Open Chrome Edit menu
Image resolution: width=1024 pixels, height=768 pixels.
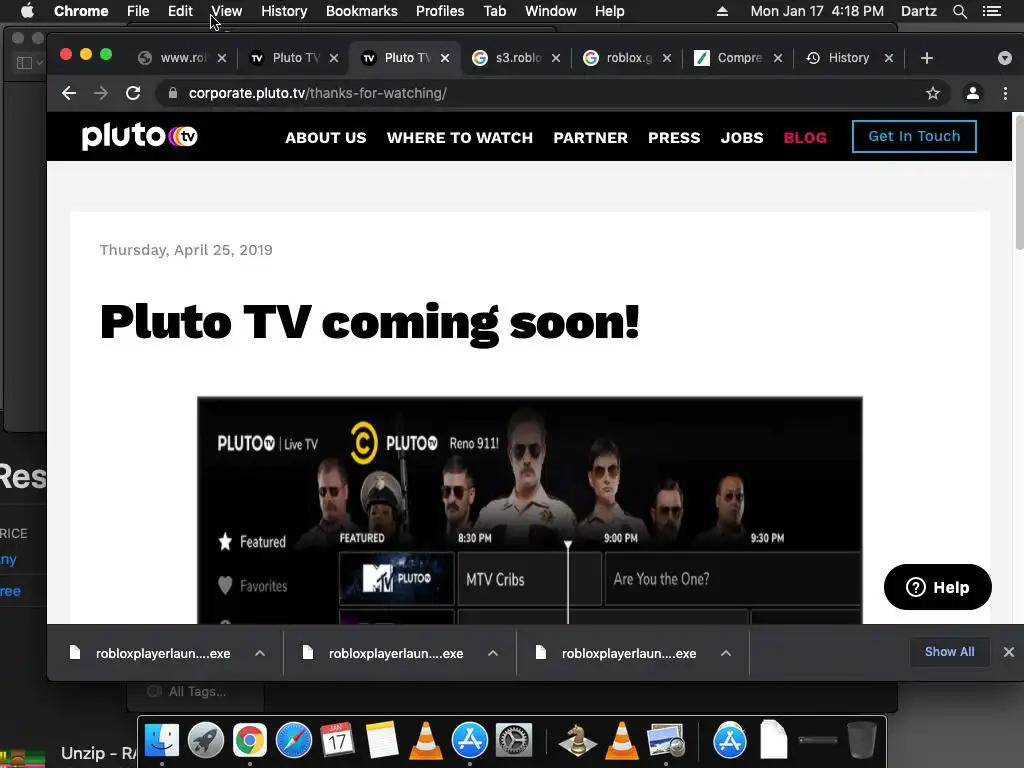tap(180, 11)
